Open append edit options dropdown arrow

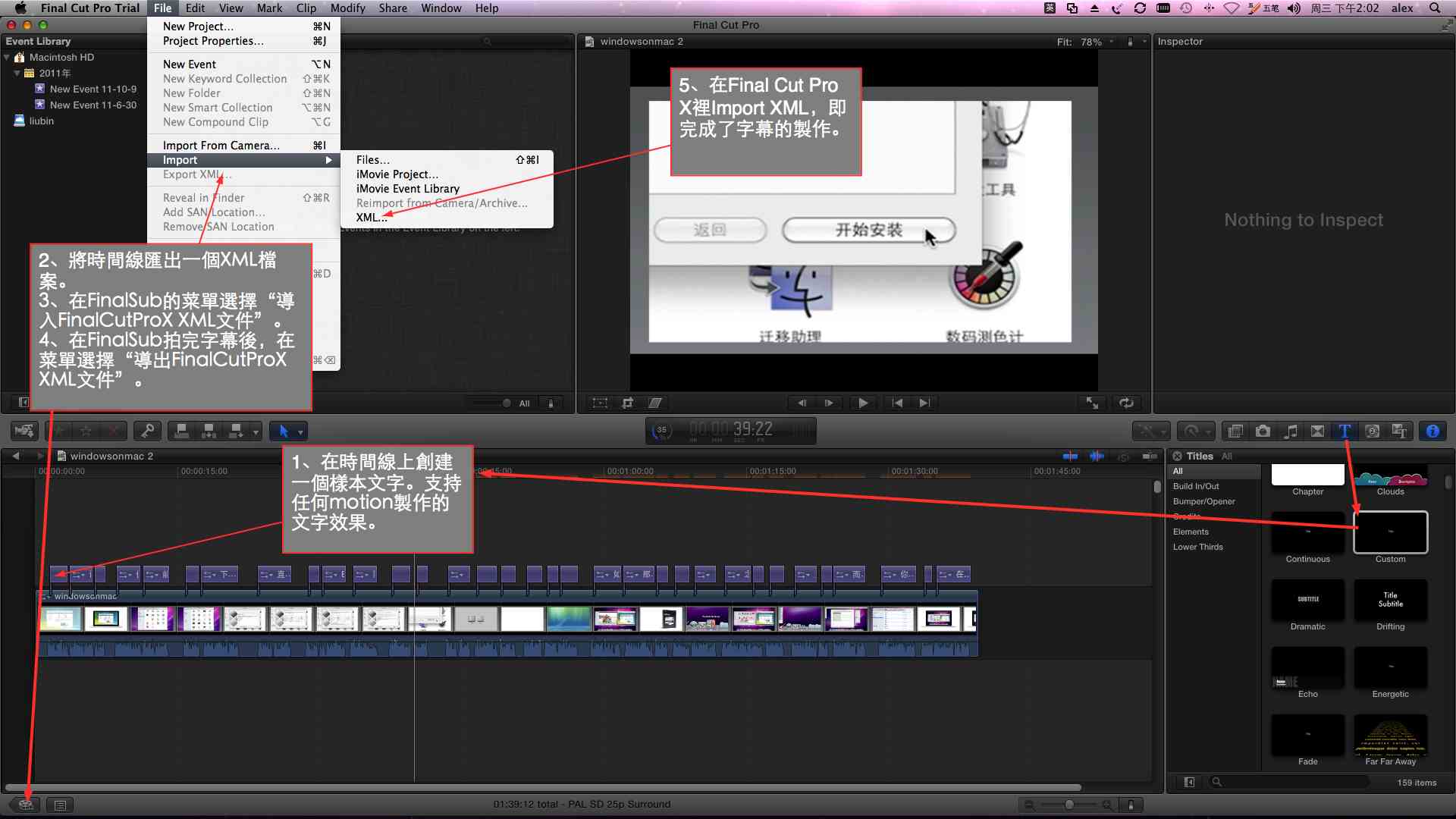256,431
